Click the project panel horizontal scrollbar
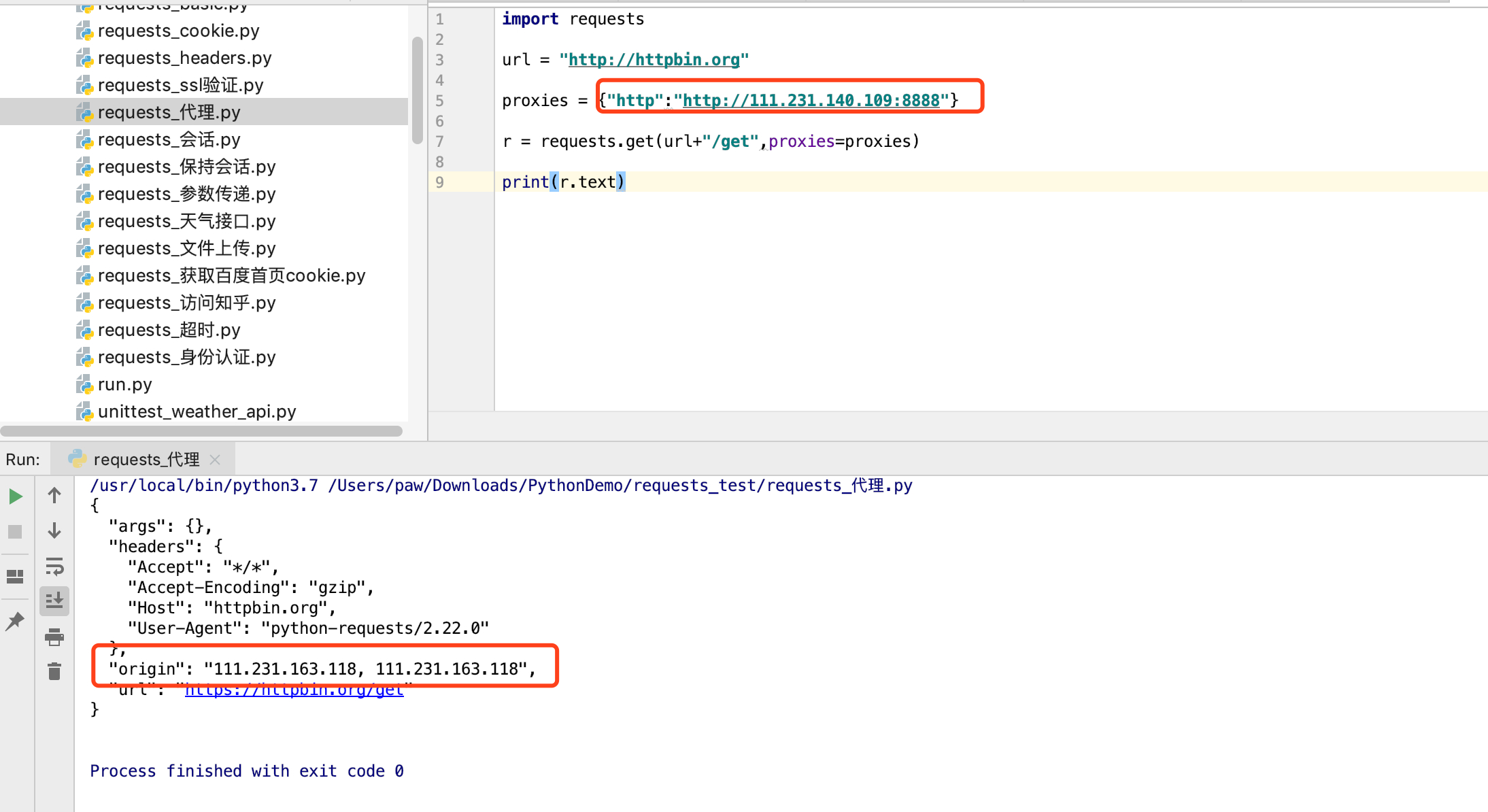Screen dimensions: 1488x812 tap(201, 431)
